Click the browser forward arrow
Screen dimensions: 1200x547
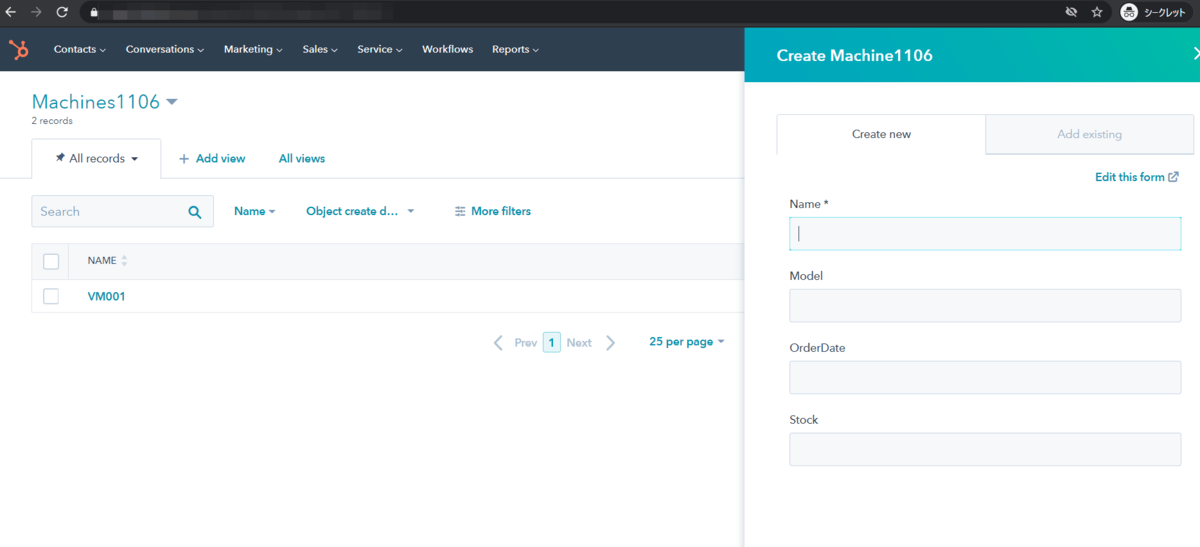pyautogui.click(x=37, y=12)
